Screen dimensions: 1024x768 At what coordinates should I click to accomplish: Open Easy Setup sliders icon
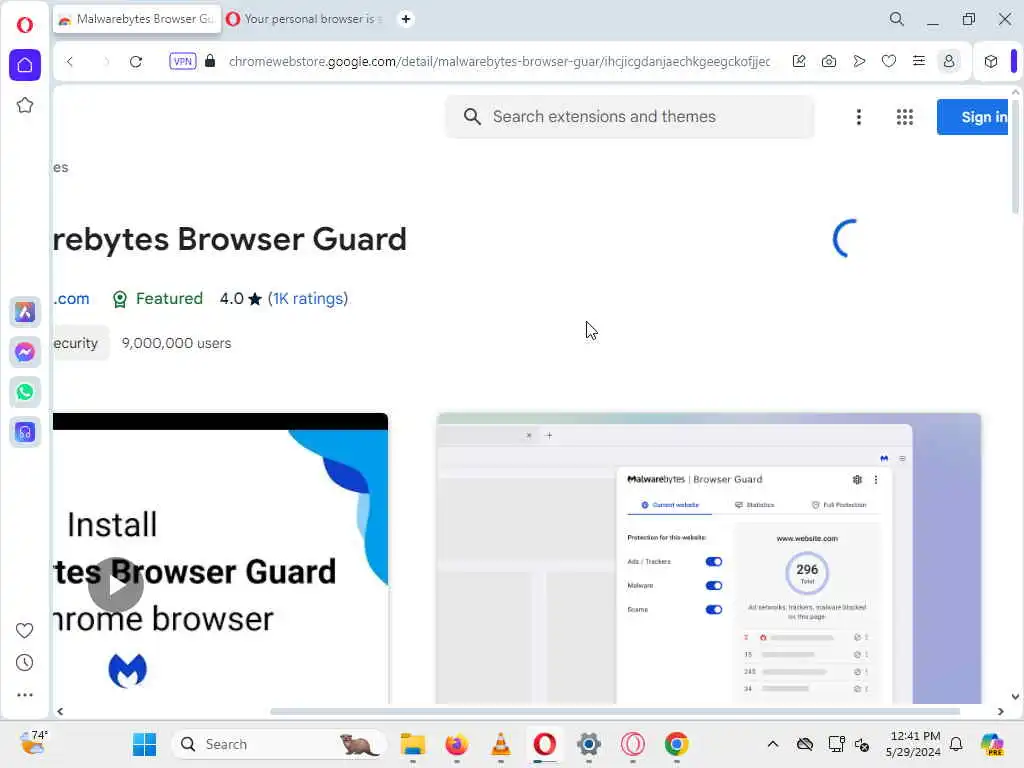919,61
